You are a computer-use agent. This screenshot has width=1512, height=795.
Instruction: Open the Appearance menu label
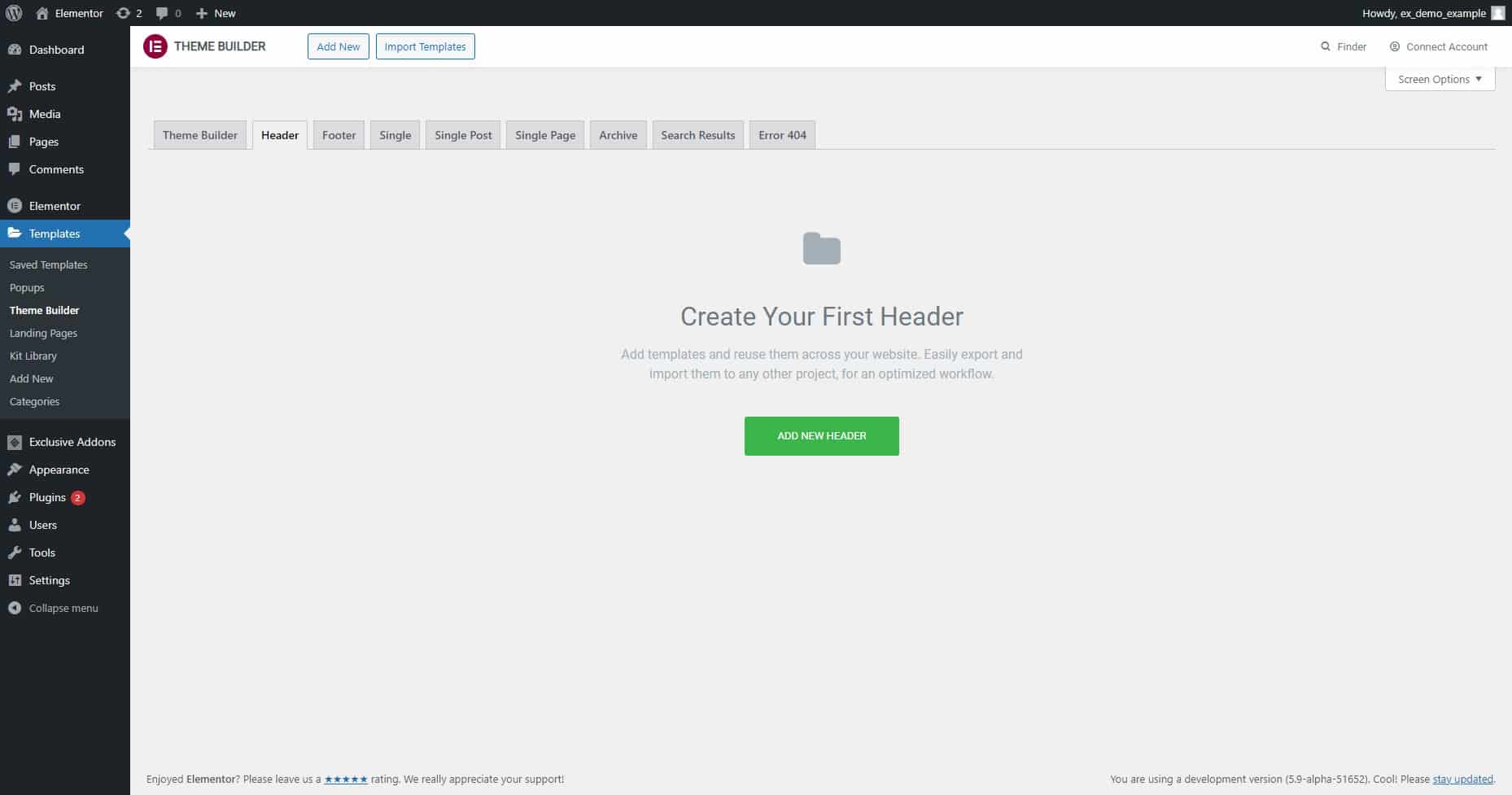point(59,470)
